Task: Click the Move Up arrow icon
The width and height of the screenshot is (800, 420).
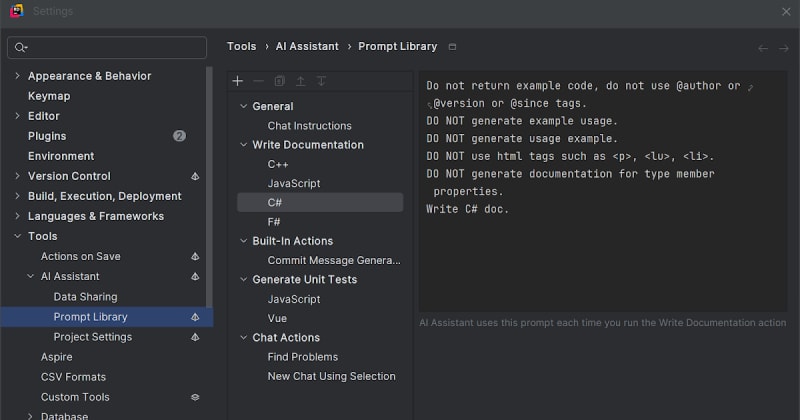Action: click(x=300, y=81)
